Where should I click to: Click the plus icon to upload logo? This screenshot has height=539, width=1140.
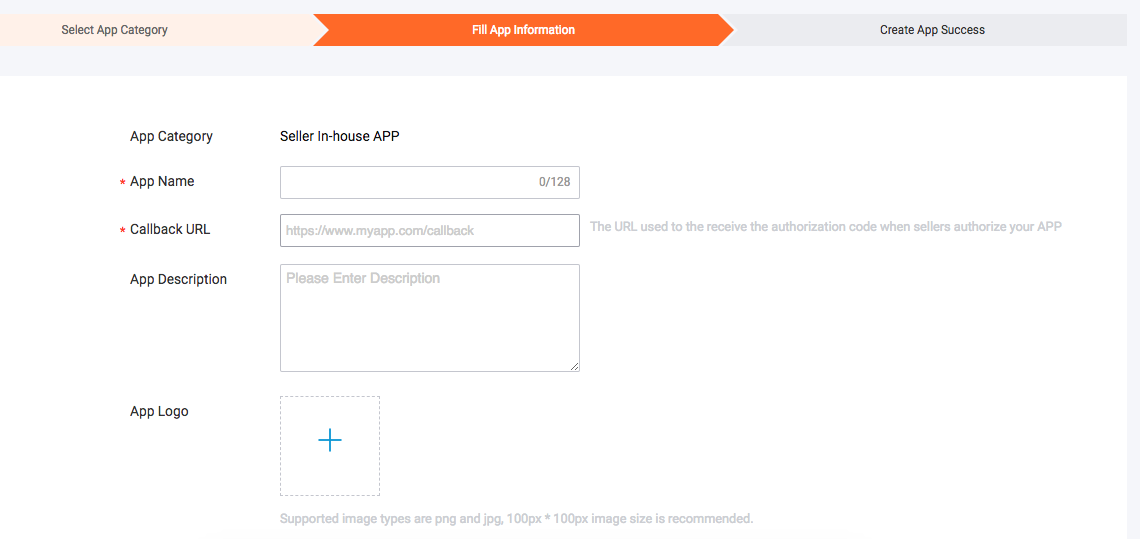click(x=330, y=440)
